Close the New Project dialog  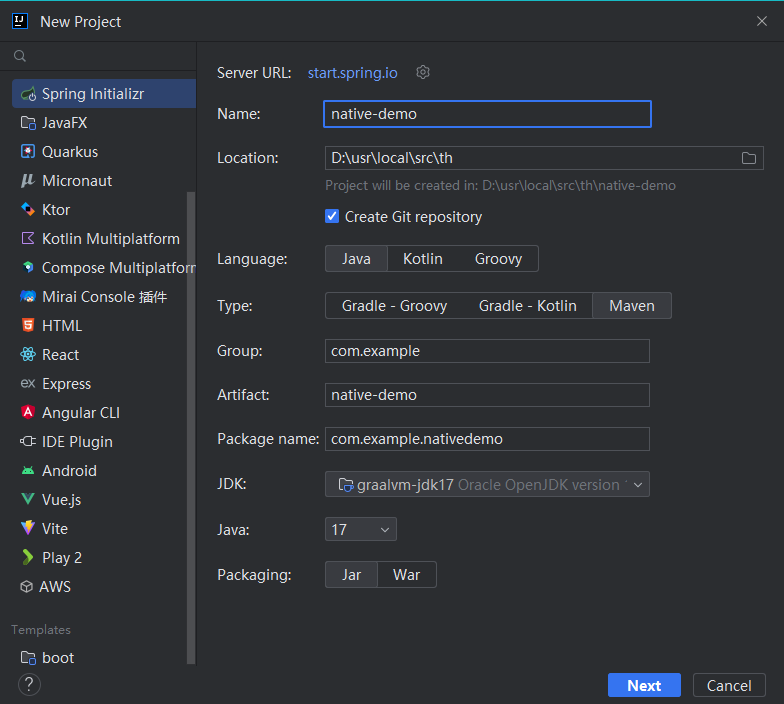762,21
